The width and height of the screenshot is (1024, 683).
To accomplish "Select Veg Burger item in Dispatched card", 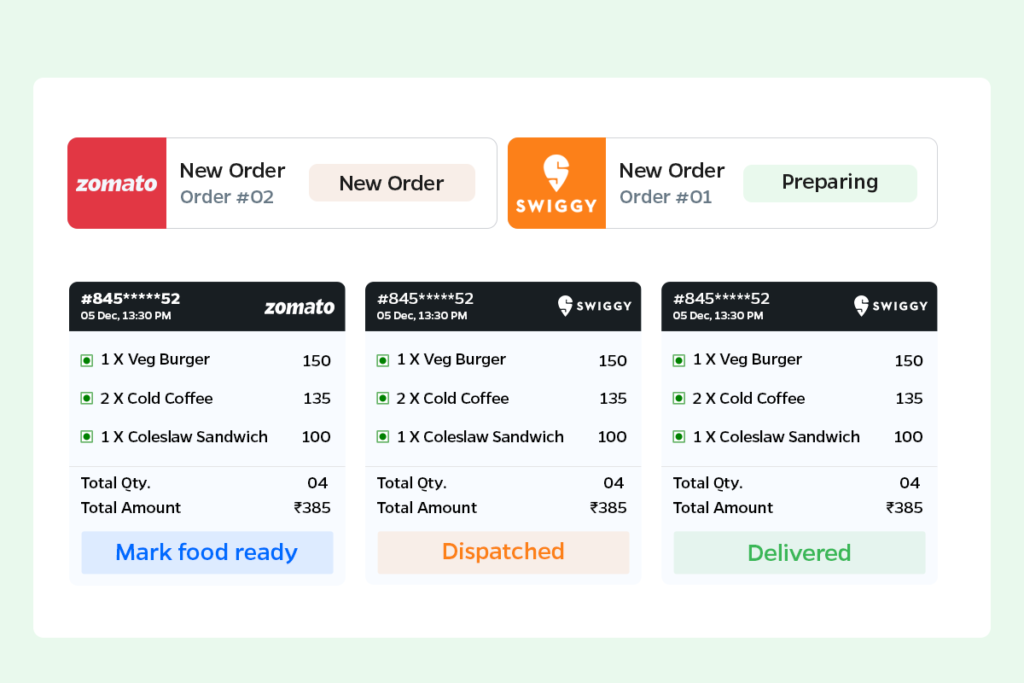I will coord(451,360).
